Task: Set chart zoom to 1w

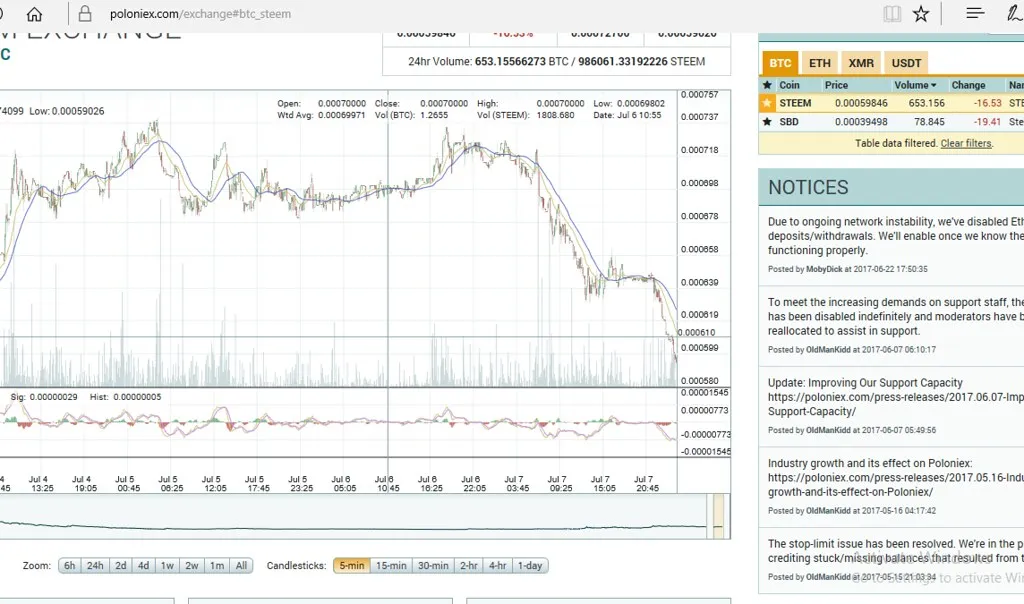Action: point(167,565)
